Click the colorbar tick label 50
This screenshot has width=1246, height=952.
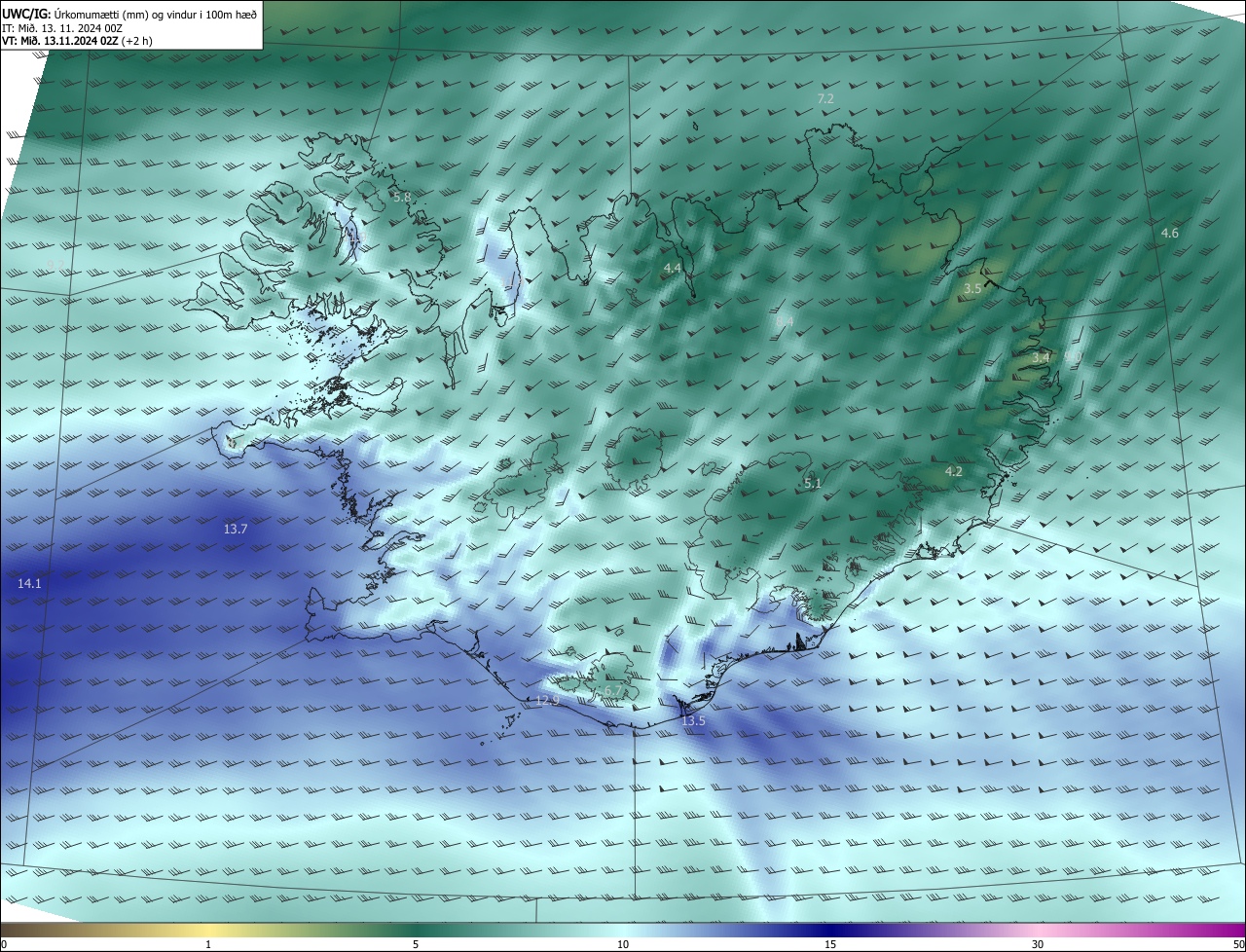tap(1238, 945)
